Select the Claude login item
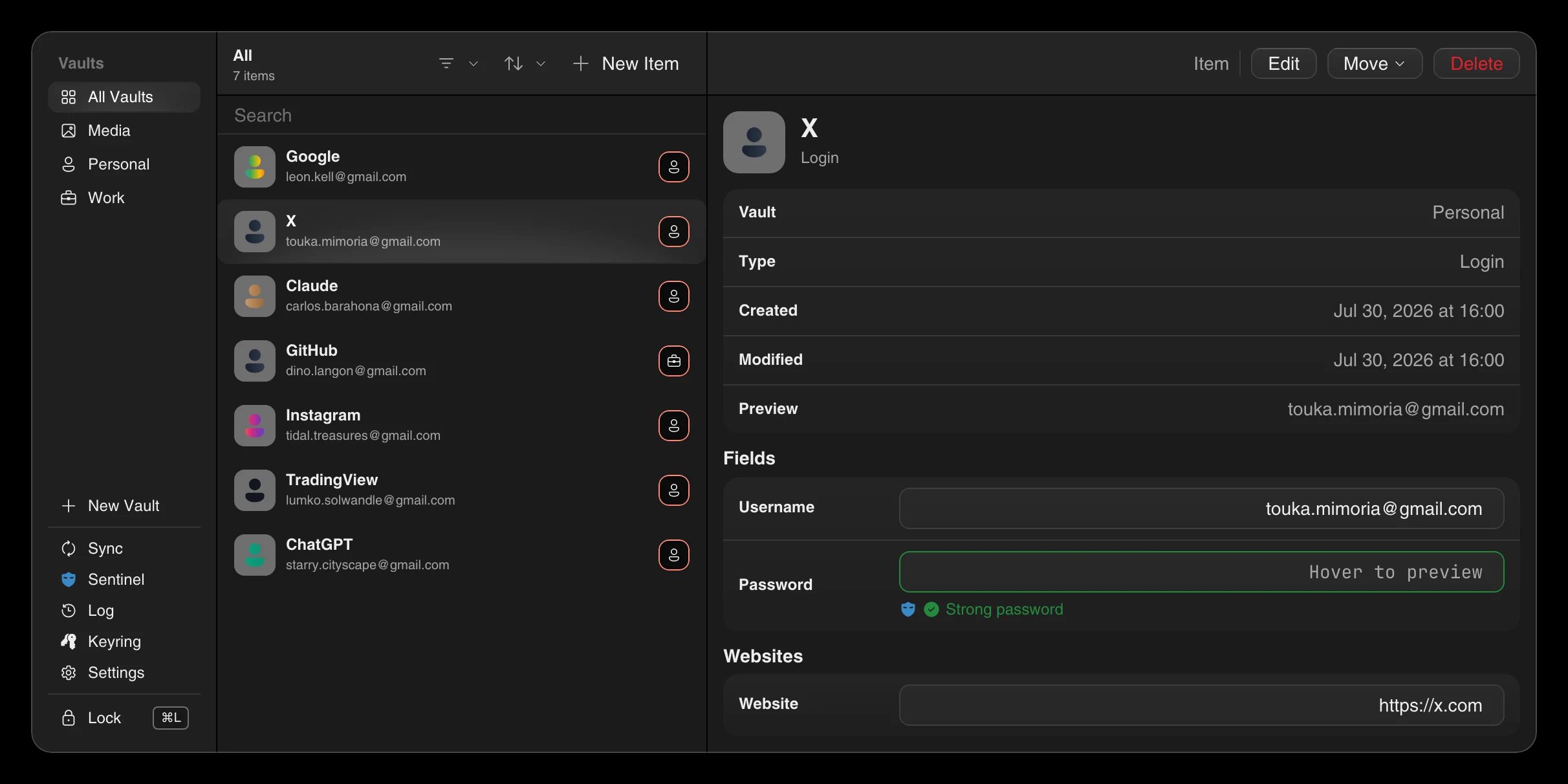The image size is (1568, 784). coord(462,296)
